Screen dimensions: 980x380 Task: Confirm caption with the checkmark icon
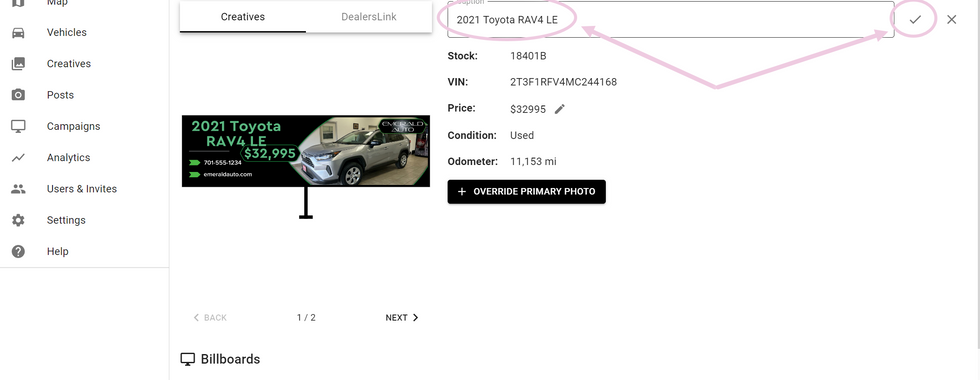915,19
